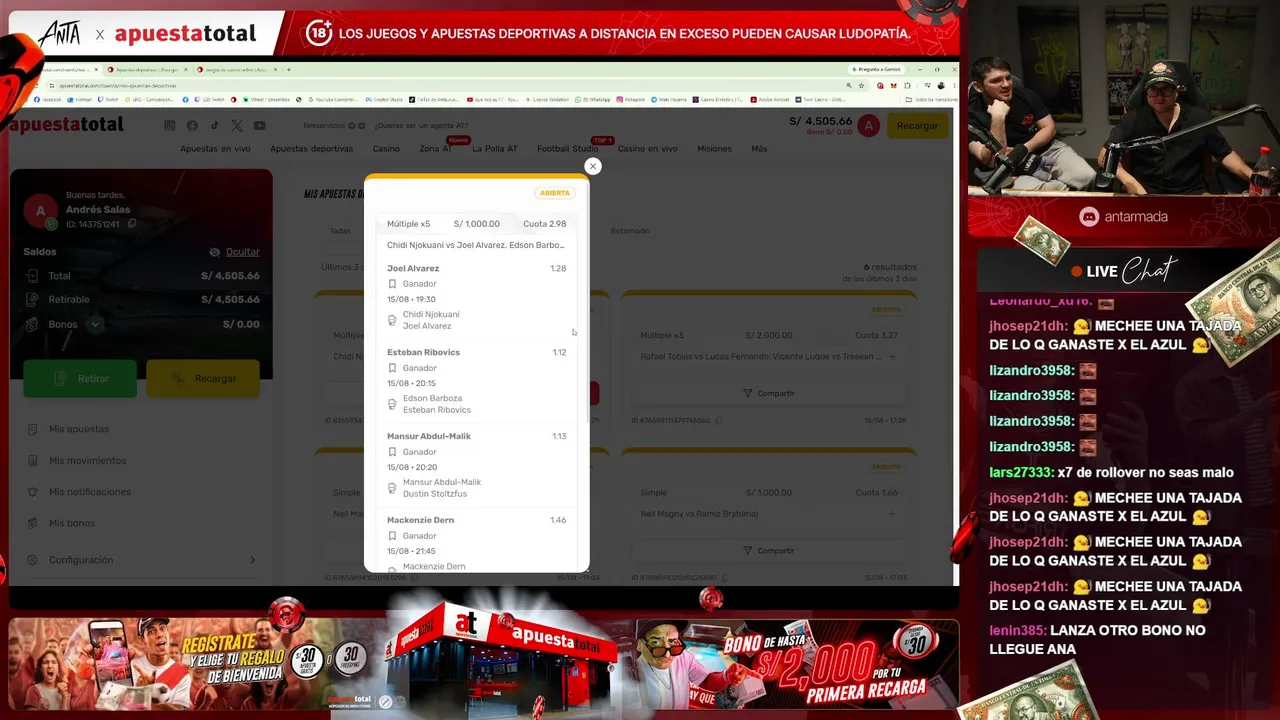This screenshot has width=1280, height=720.
Task: Open the Mis apuestas link
Action: (79, 429)
